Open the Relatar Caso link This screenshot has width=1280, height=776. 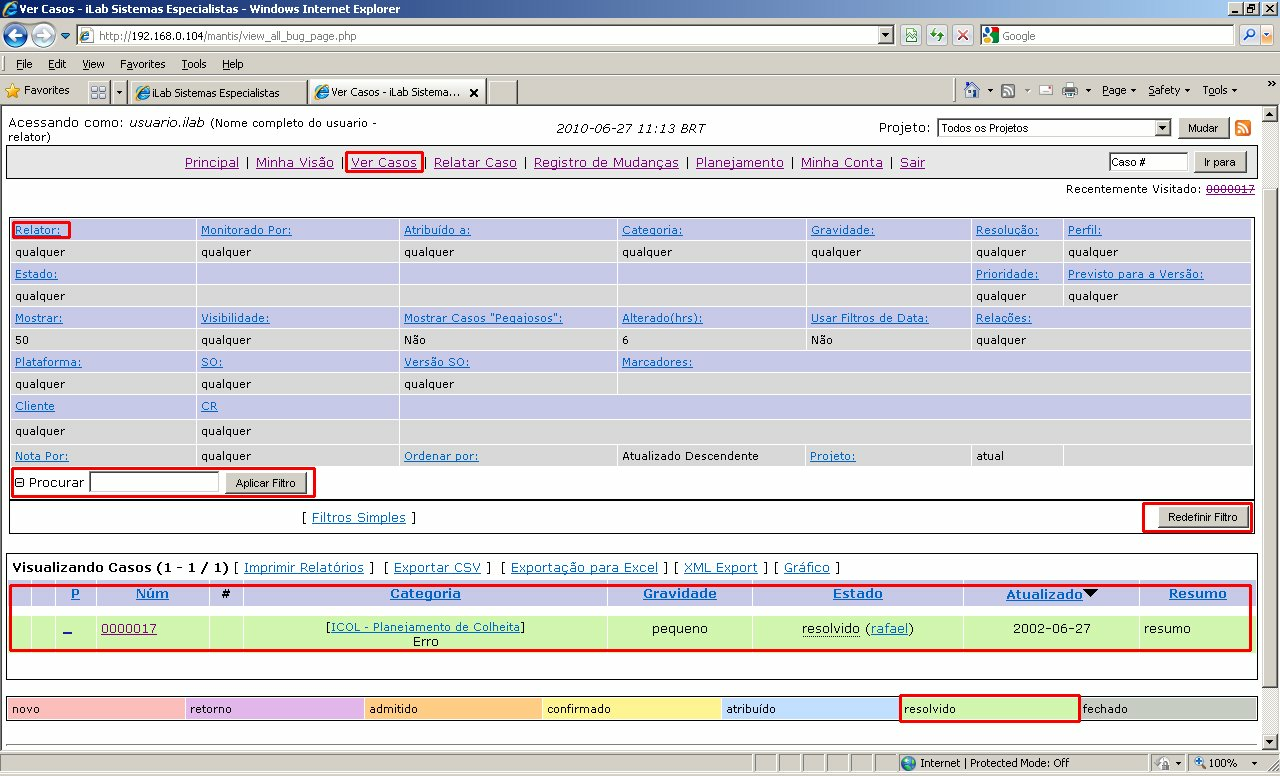click(x=475, y=162)
